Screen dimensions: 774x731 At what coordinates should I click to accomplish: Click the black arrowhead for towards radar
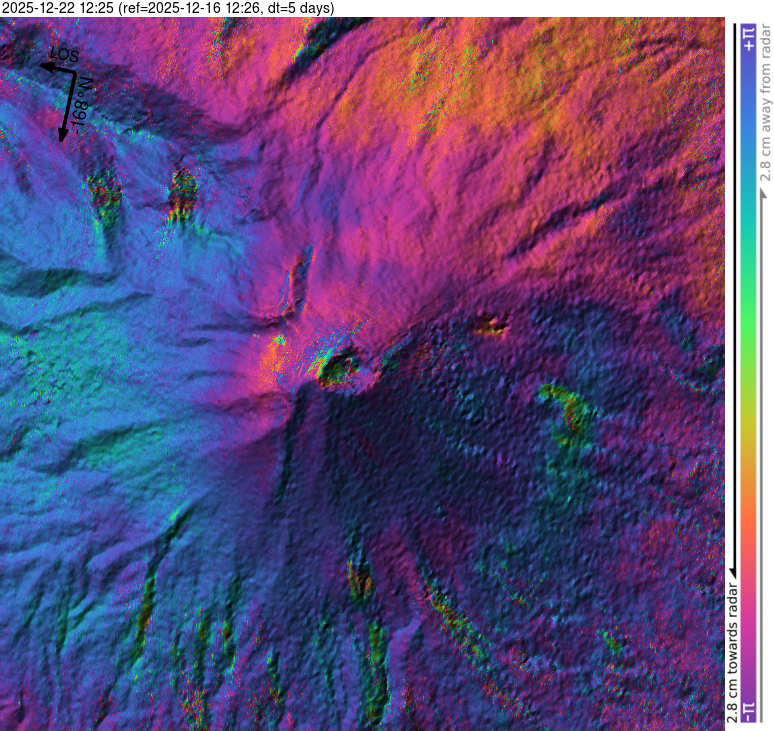pos(733,568)
